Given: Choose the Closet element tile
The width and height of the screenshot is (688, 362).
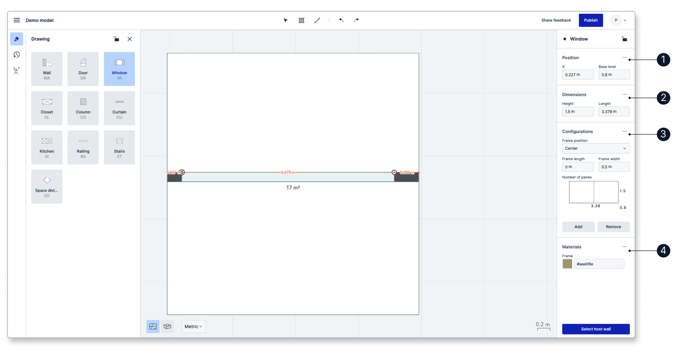Looking at the screenshot, I should (47, 108).
